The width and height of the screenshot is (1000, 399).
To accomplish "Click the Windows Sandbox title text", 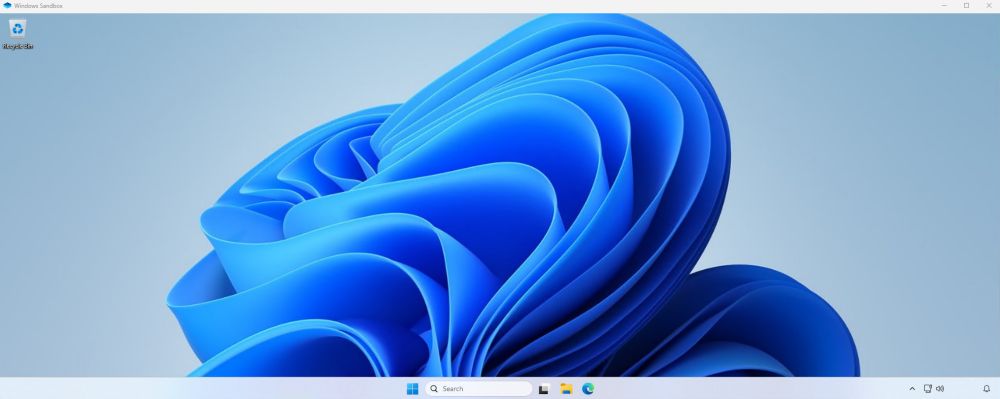I will click(x=38, y=6).
